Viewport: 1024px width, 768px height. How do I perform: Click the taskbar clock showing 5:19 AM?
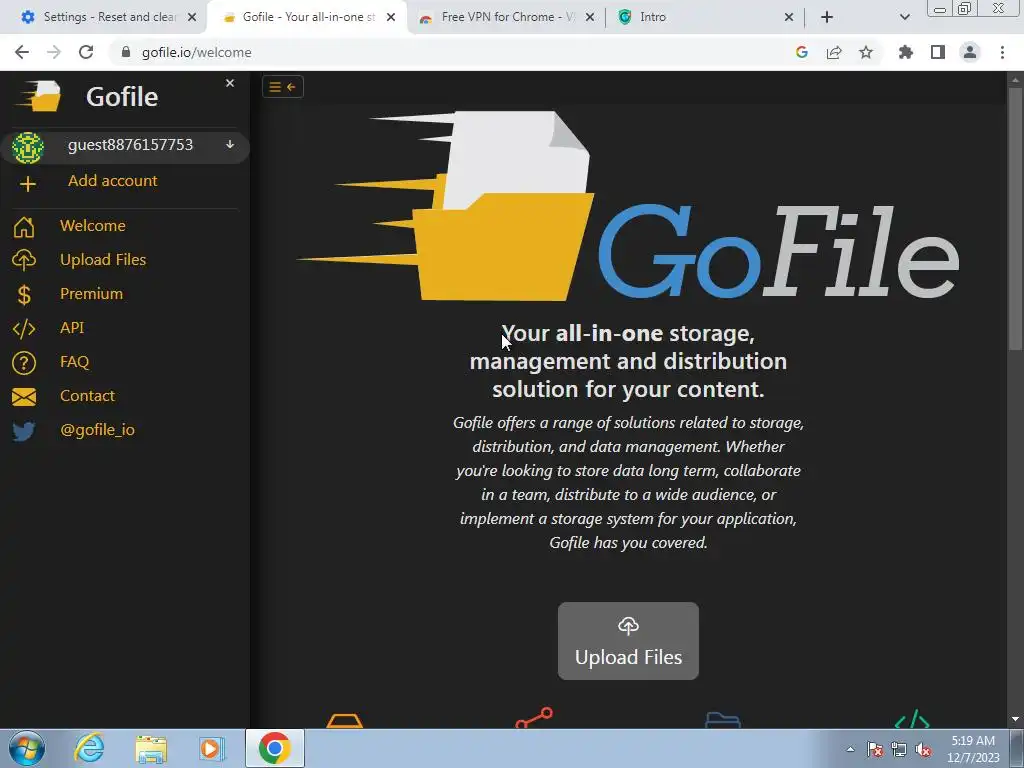(973, 749)
